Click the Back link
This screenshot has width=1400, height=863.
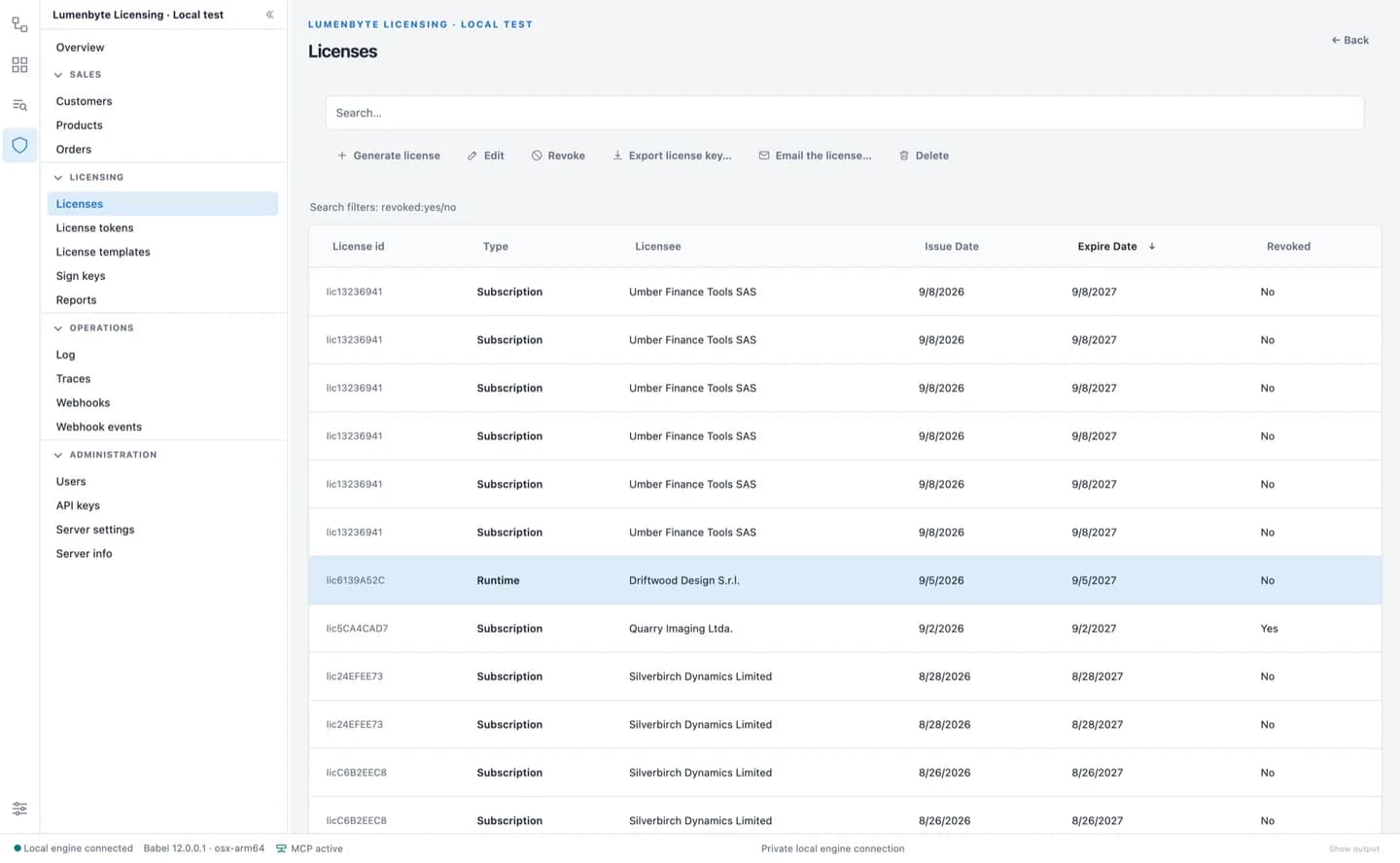pyautogui.click(x=1350, y=40)
